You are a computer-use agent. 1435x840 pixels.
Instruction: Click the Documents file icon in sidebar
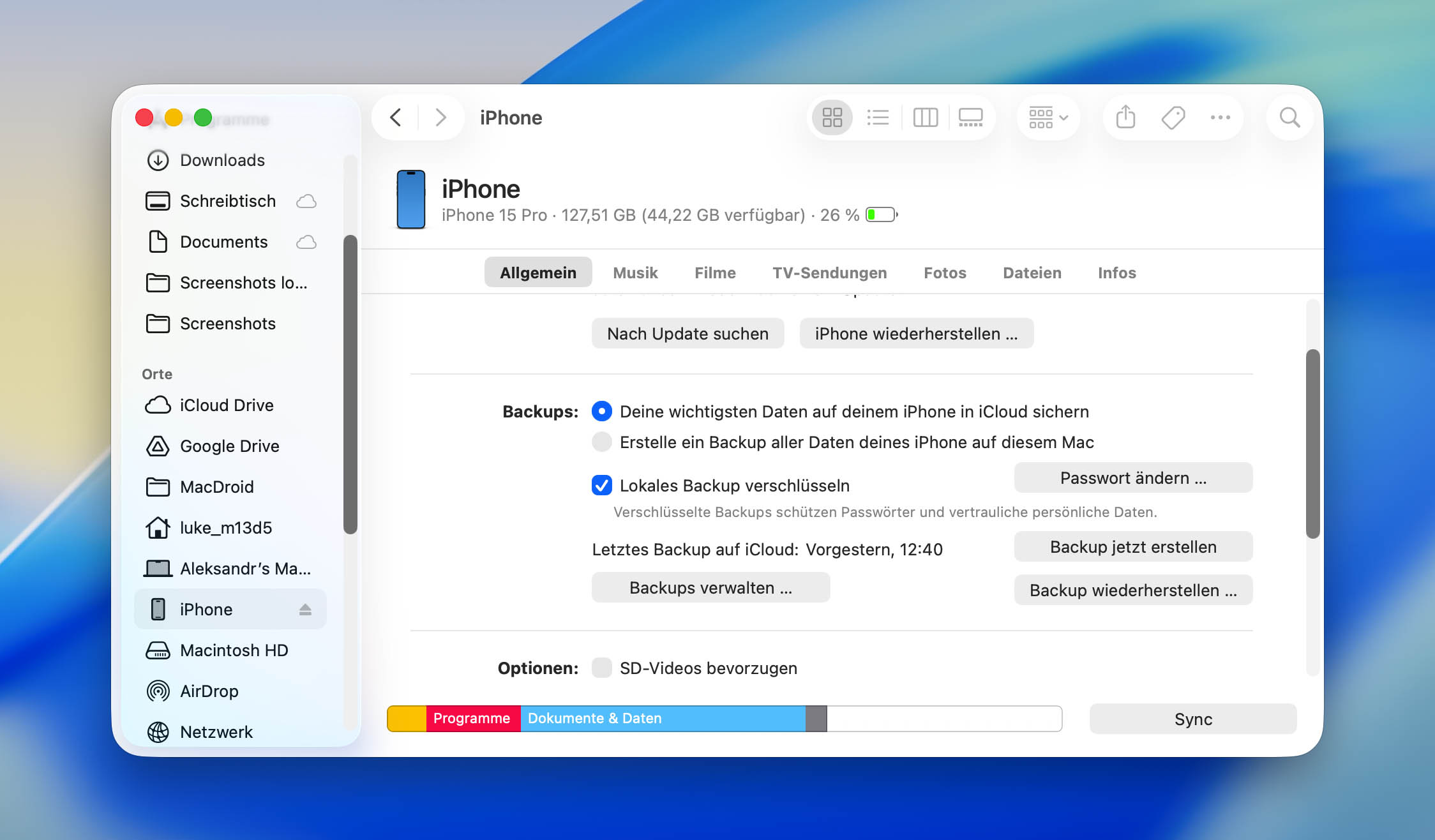click(x=158, y=242)
